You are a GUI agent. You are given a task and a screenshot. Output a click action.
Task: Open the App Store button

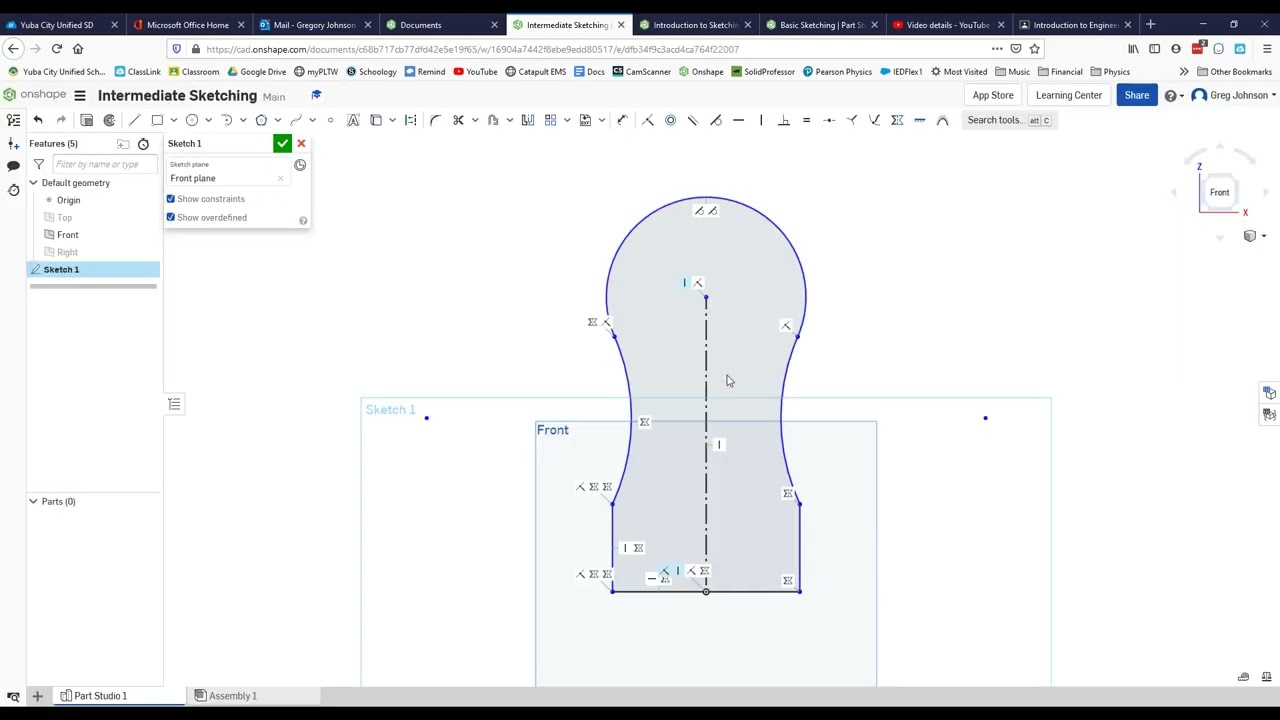click(993, 95)
